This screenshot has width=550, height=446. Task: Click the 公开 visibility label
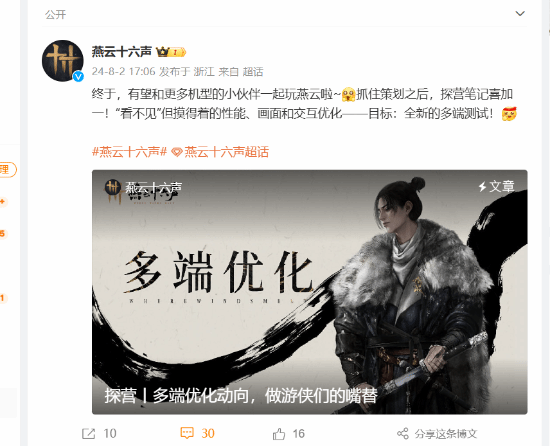pyautogui.click(x=55, y=14)
